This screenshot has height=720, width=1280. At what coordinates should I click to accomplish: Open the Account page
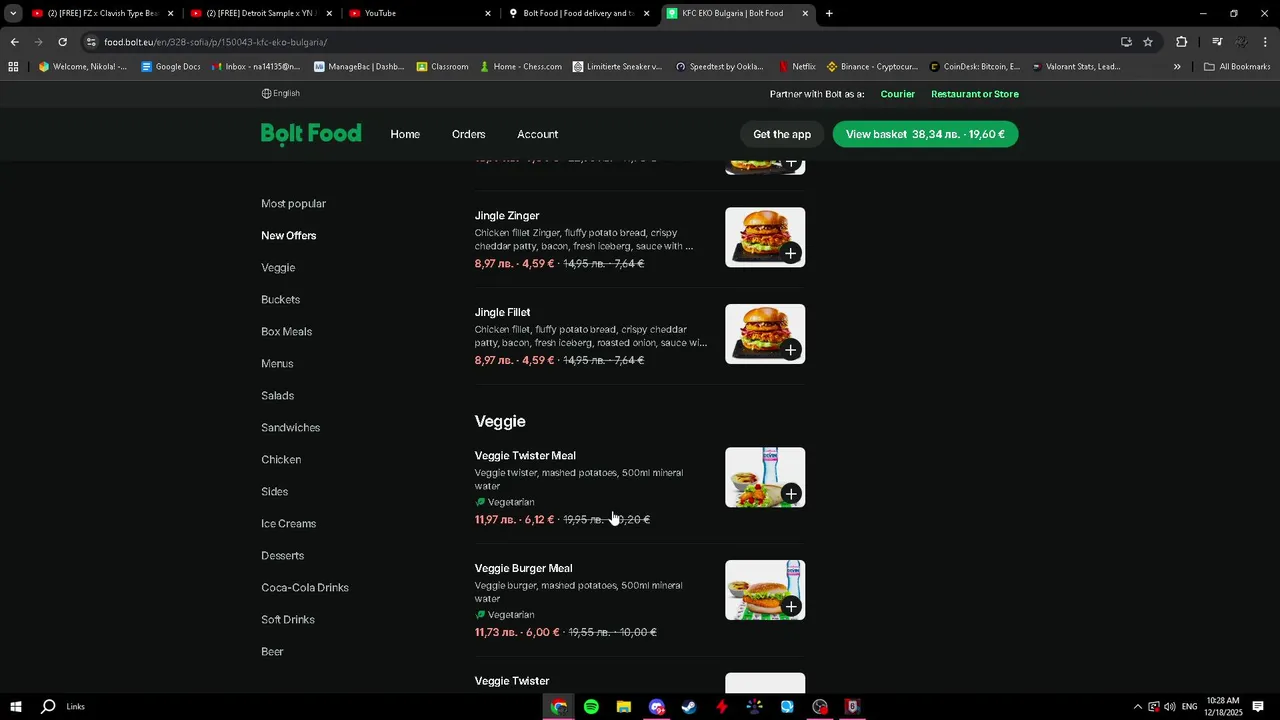(537, 134)
